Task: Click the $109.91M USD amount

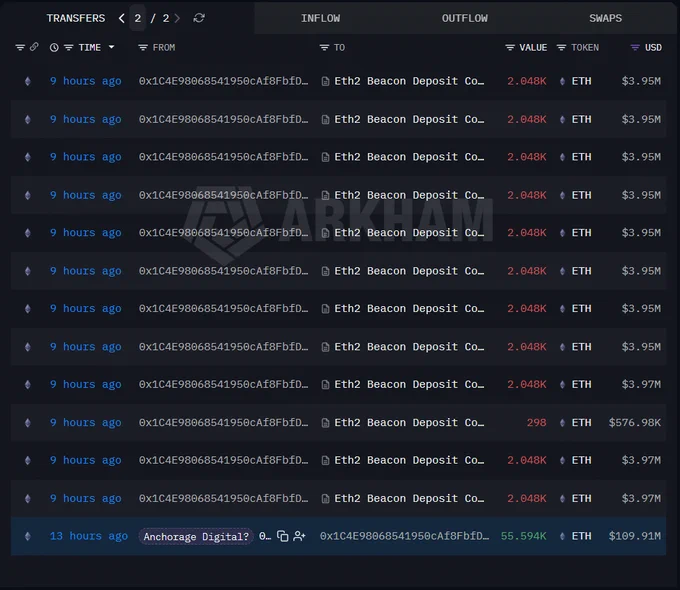Action: pyautogui.click(x=635, y=536)
